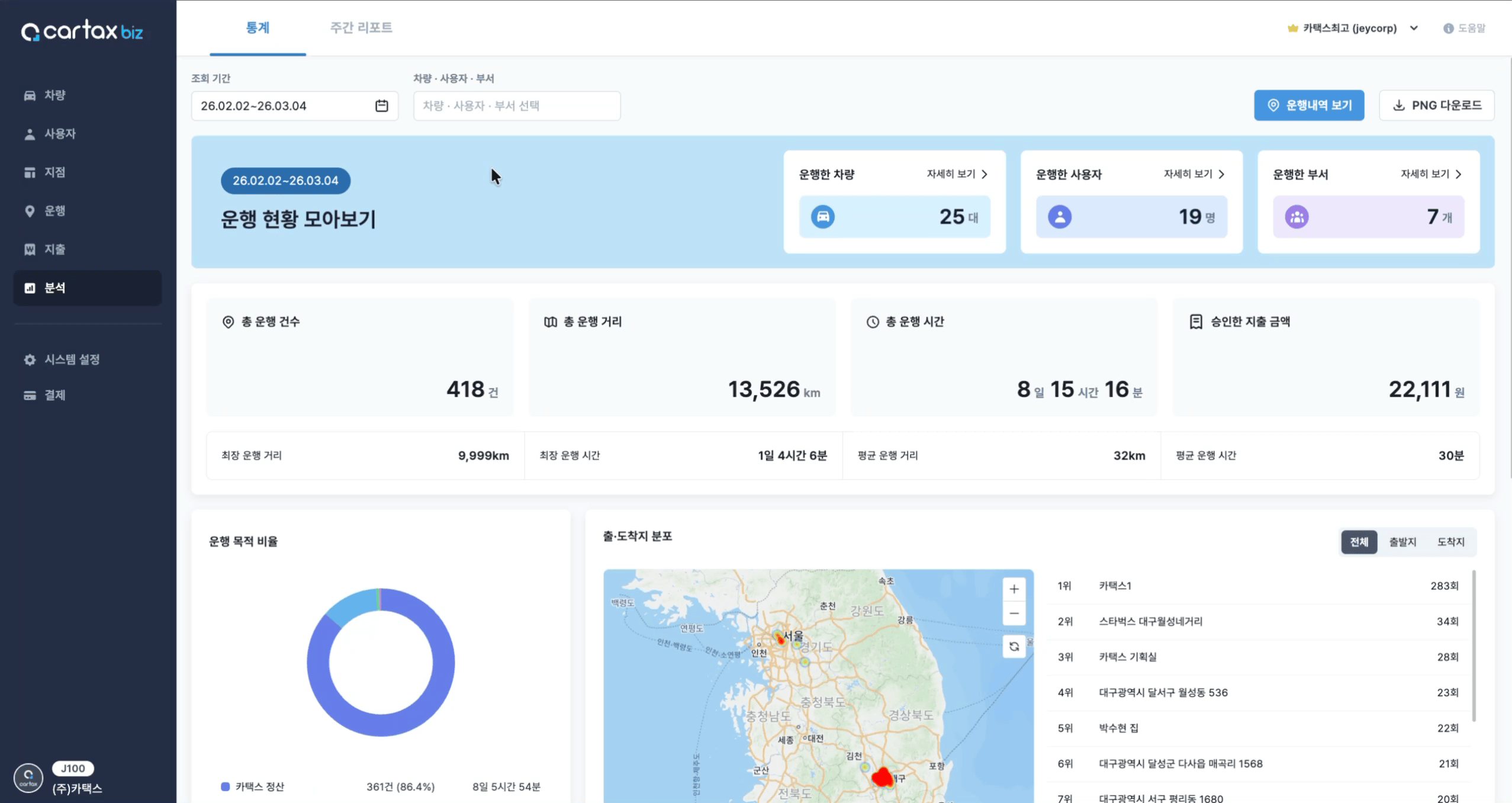Reset the map with refresh icon
The height and width of the screenshot is (803, 1512).
tap(1014, 646)
